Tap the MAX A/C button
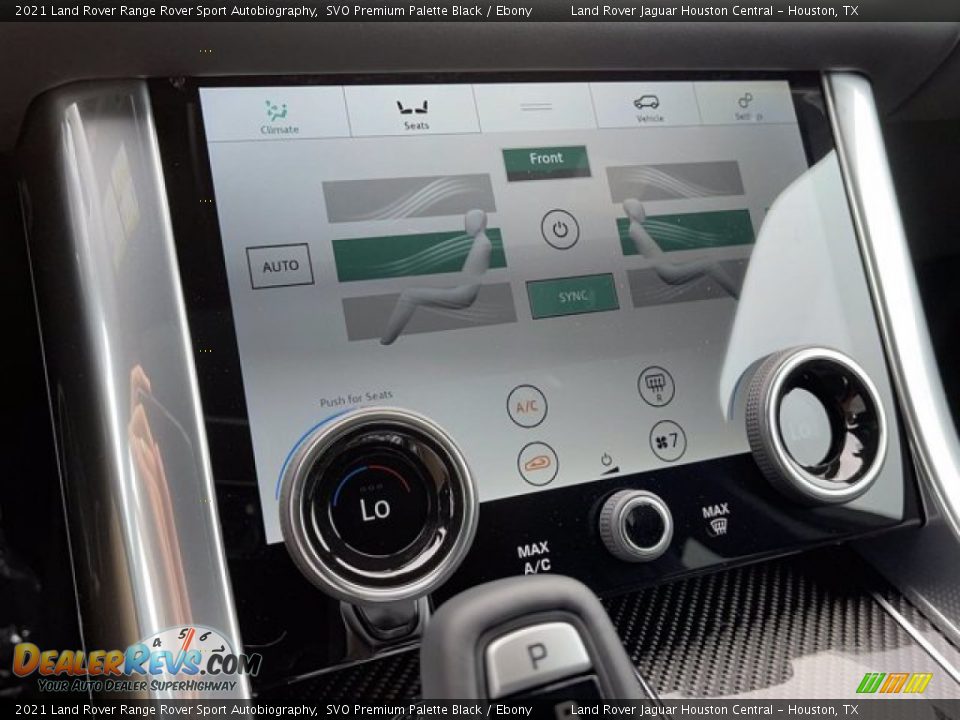The image size is (960, 720). (x=534, y=558)
